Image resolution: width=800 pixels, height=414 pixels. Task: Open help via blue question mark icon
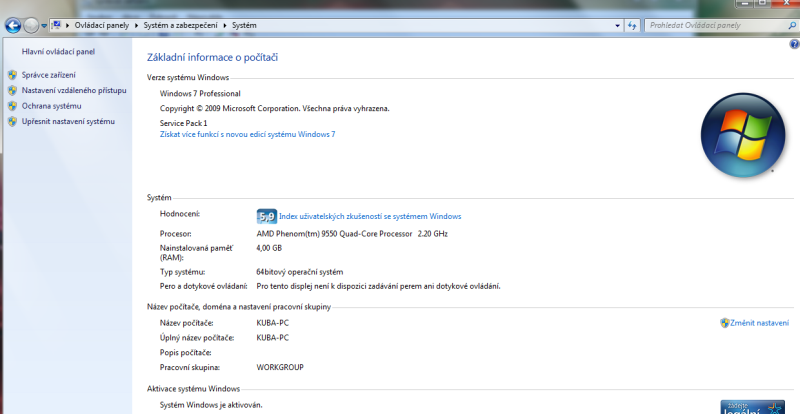pos(794,44)
